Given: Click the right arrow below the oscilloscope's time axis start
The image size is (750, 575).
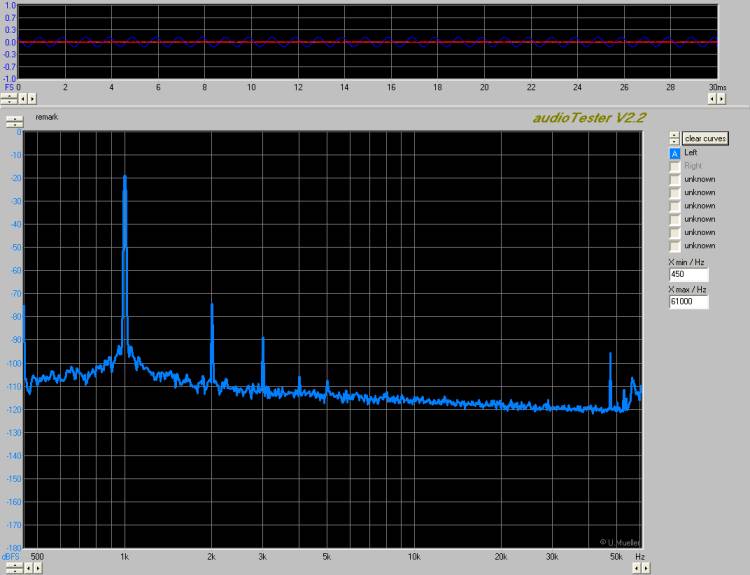Looking at the screenshot, I should pos(34,99).
